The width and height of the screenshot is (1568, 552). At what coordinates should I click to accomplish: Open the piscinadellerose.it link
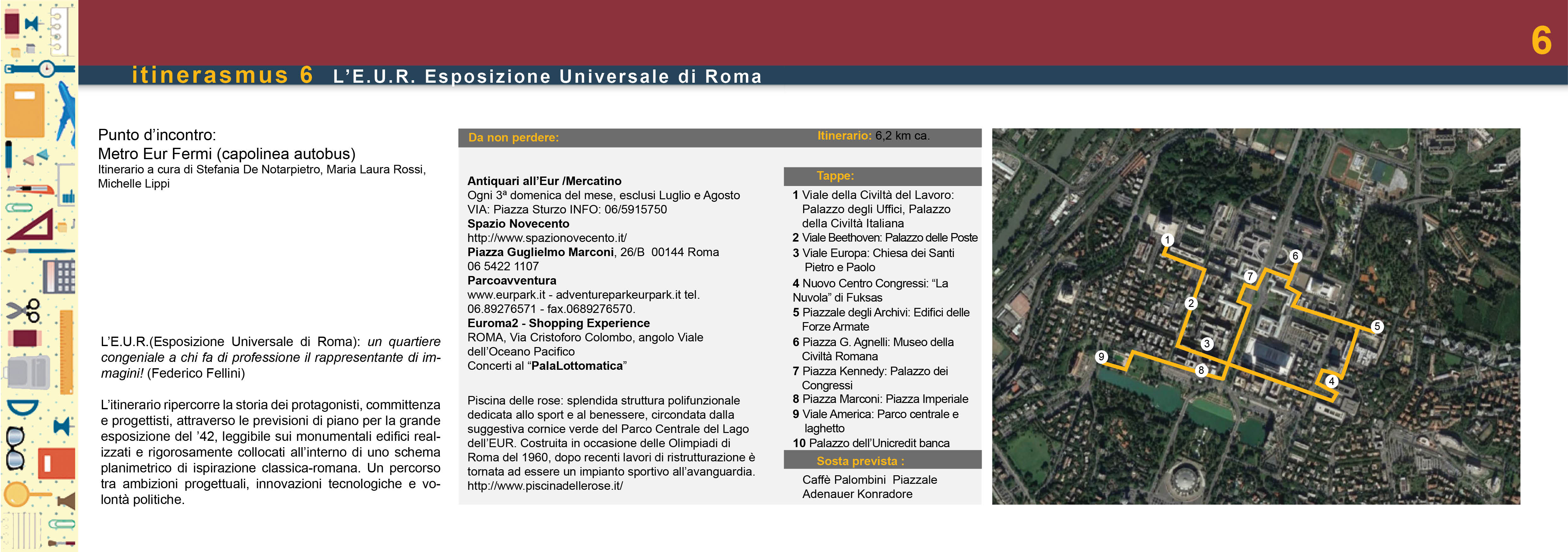(545, 486)
